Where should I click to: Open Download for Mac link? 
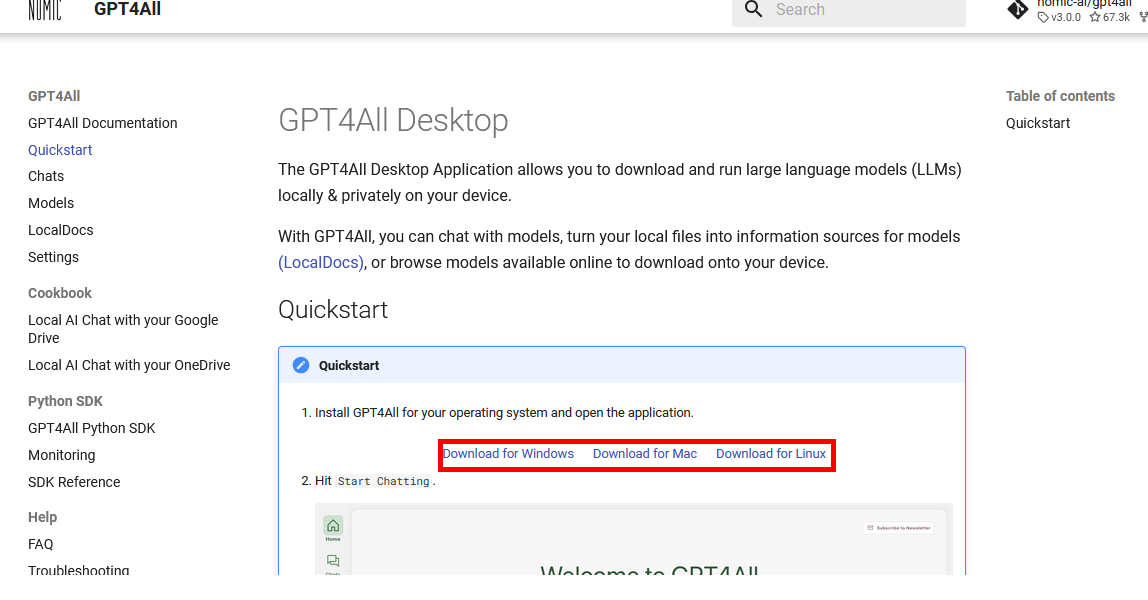pyautogui.click(x=645, y=454)
